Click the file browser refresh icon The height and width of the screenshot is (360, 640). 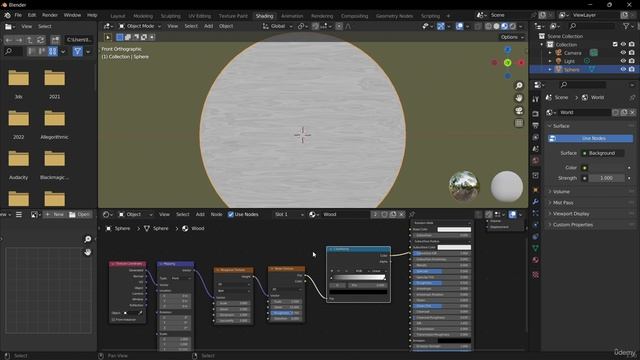pyautogui.click(x=40, y=40)
